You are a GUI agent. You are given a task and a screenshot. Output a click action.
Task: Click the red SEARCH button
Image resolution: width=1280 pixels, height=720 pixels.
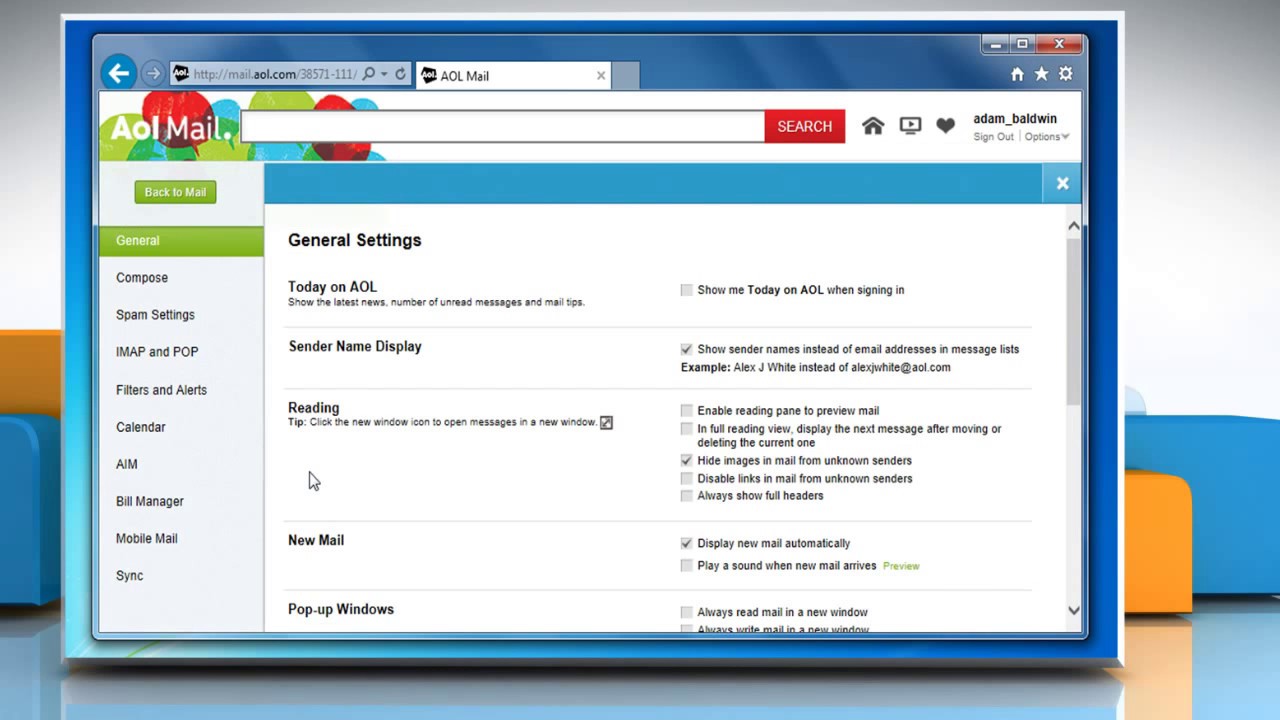click(805, 126)
